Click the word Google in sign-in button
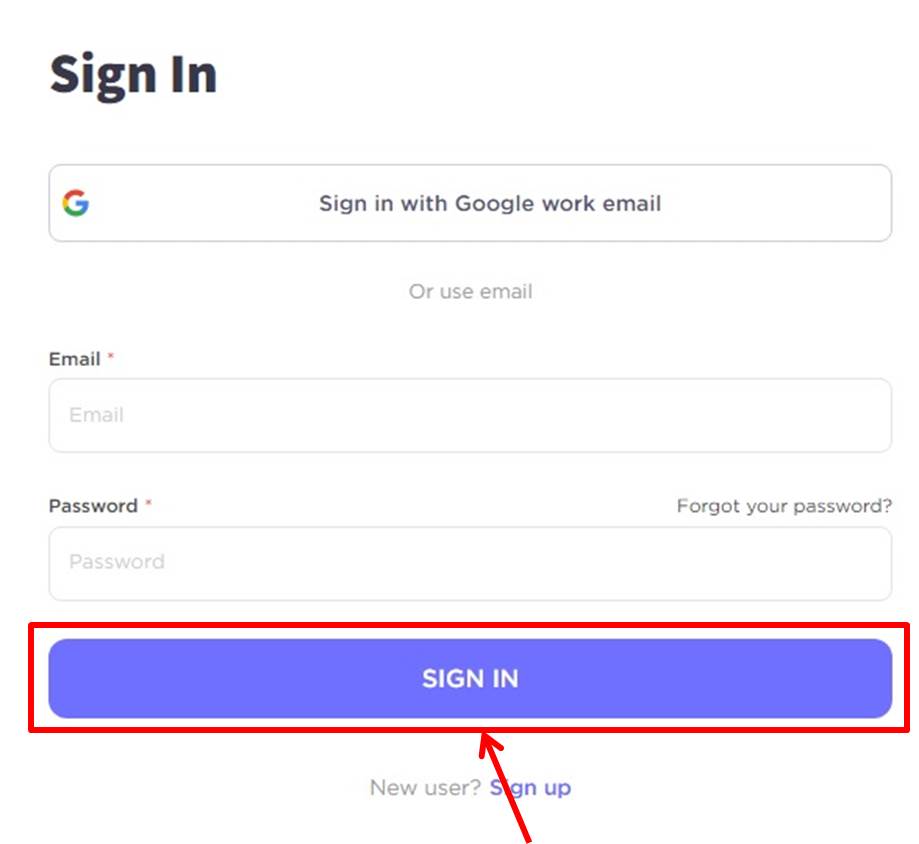This screenshot has height=844, width=919. pyautogui.click(x=495, y=204)
